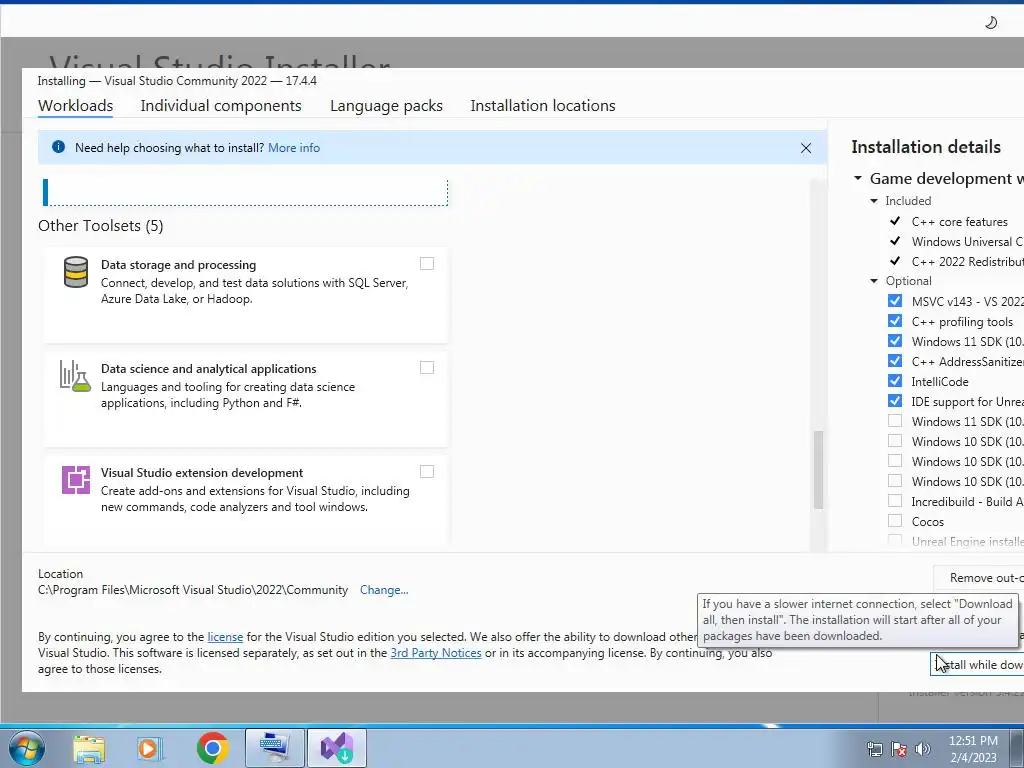
Task: Open Google Chrome from the taskbar
Action: [x=212, y=748]
